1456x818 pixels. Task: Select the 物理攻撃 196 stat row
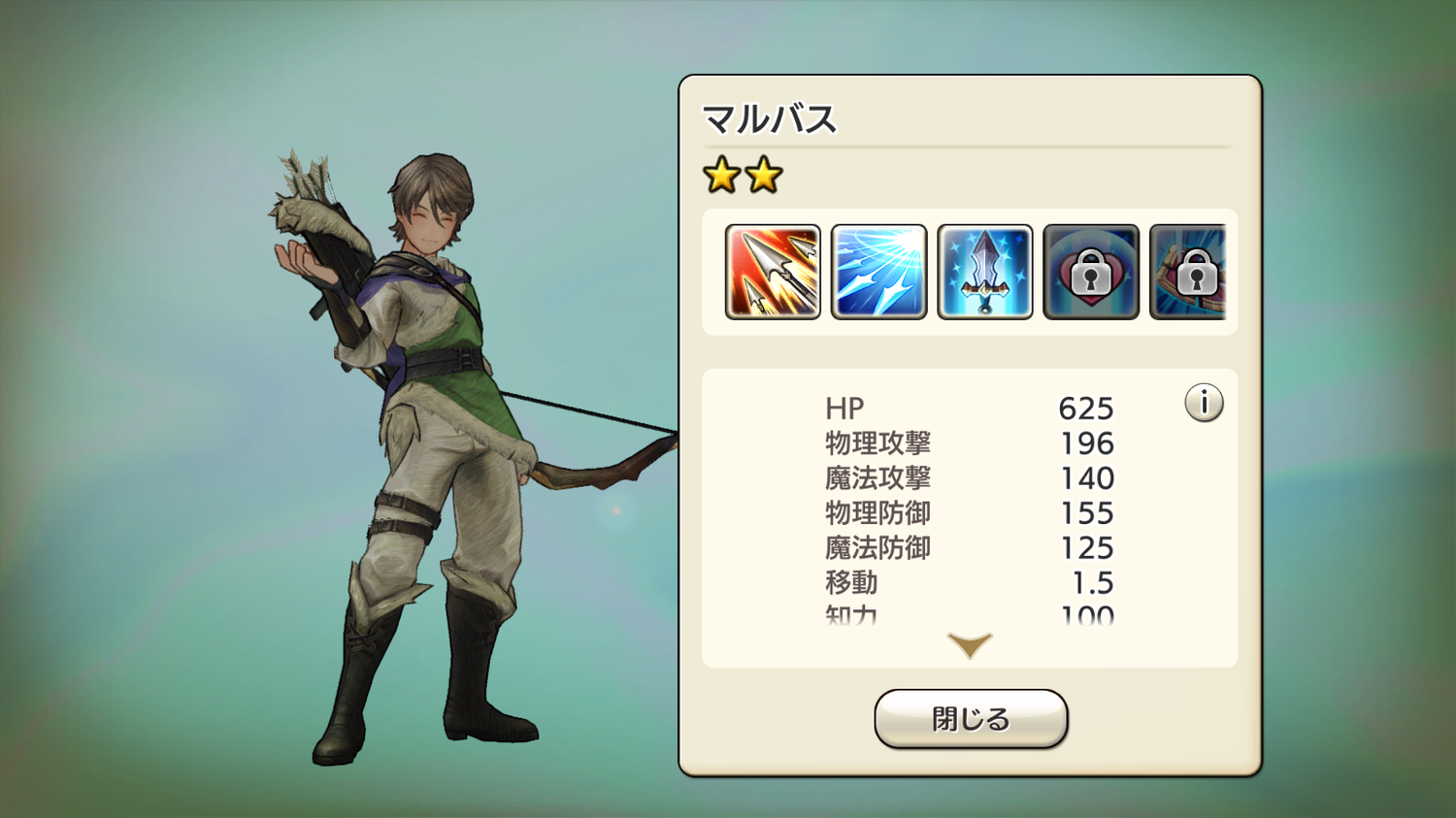tap(969, 443)
